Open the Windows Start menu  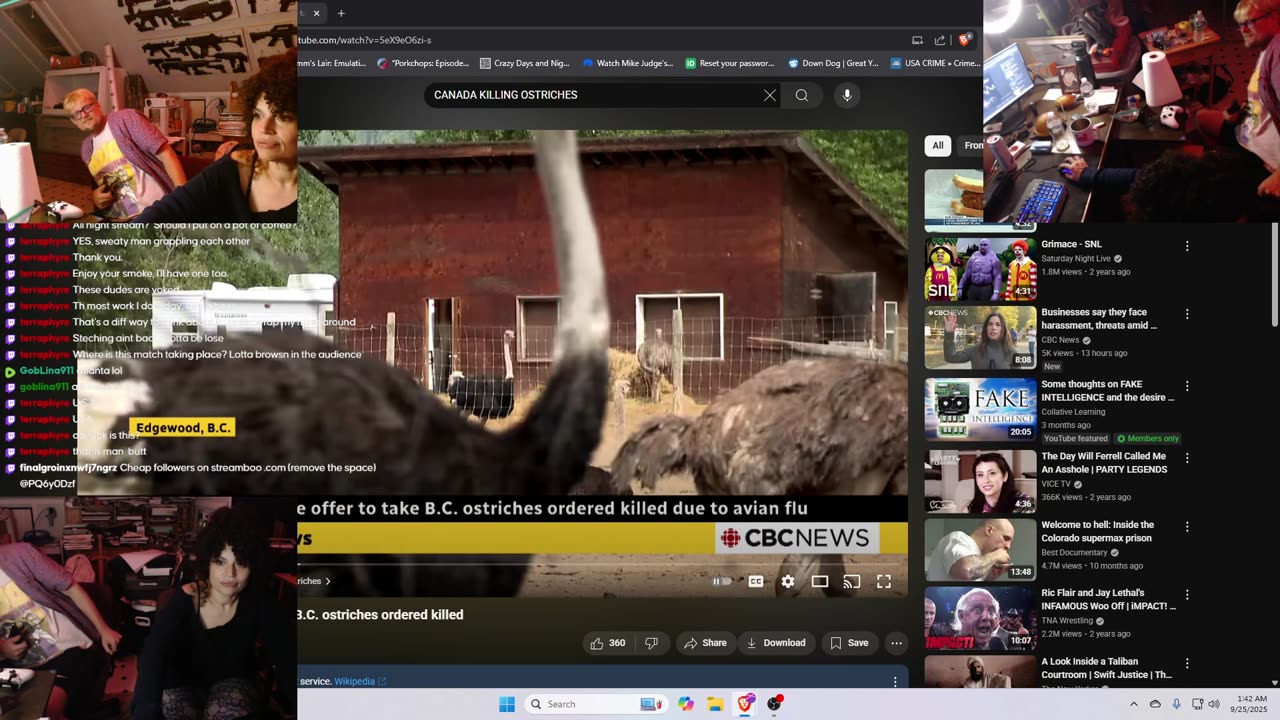click(507, 704)
